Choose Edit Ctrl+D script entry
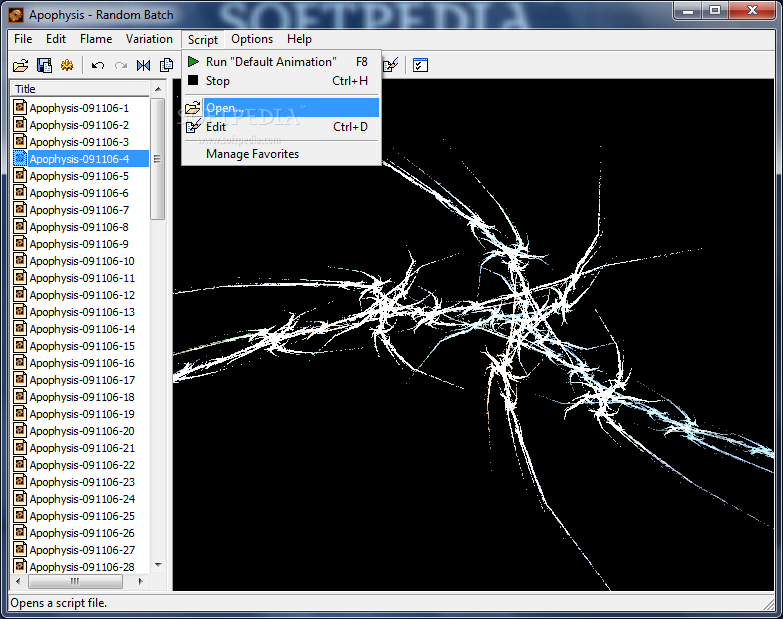This screenshot has height=619, width=783. 282,126
